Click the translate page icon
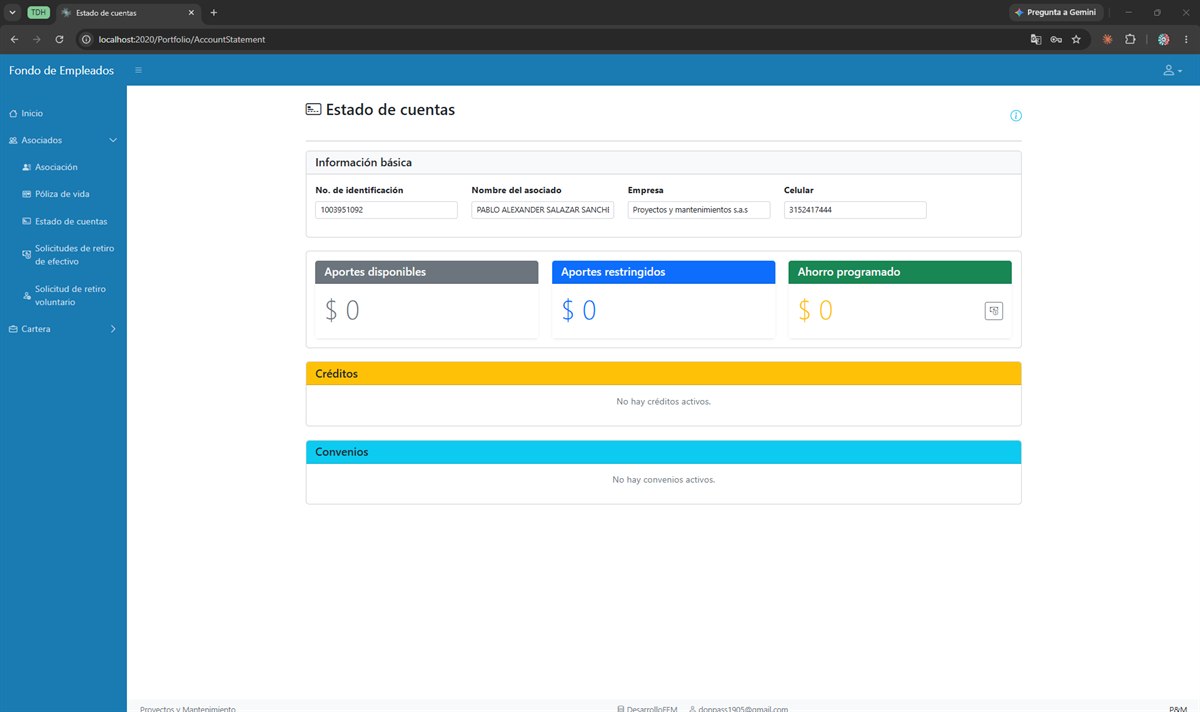1200x712 pixels. 1036,39
